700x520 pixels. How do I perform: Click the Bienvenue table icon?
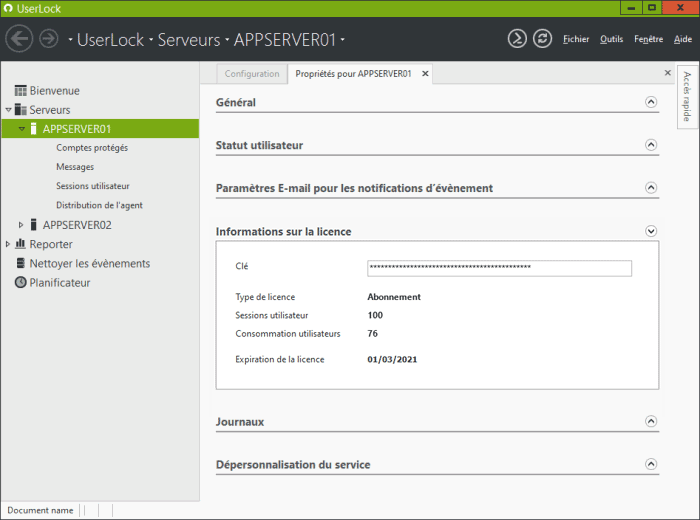coord(21,91)
